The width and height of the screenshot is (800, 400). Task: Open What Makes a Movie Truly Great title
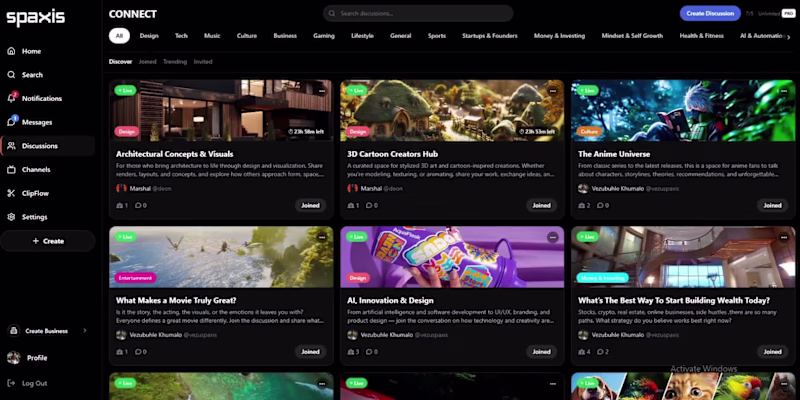[176, 301]
